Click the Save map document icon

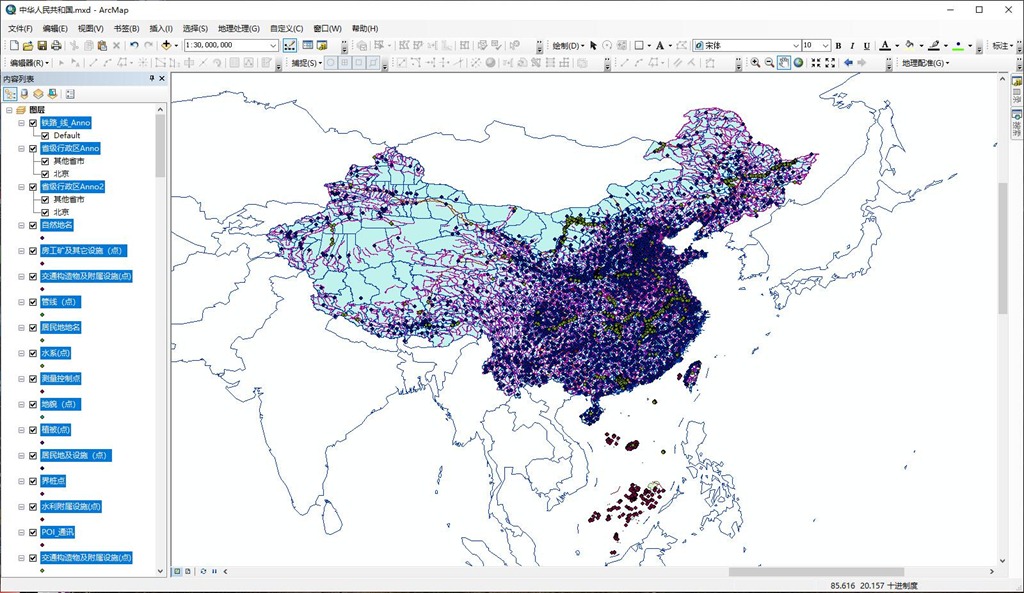(42, 45)
